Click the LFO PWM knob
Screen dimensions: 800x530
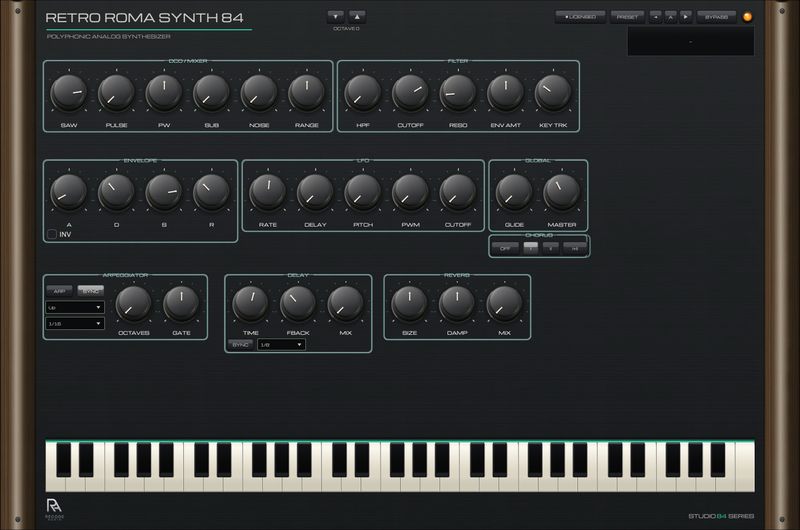(x=410, y=192)
